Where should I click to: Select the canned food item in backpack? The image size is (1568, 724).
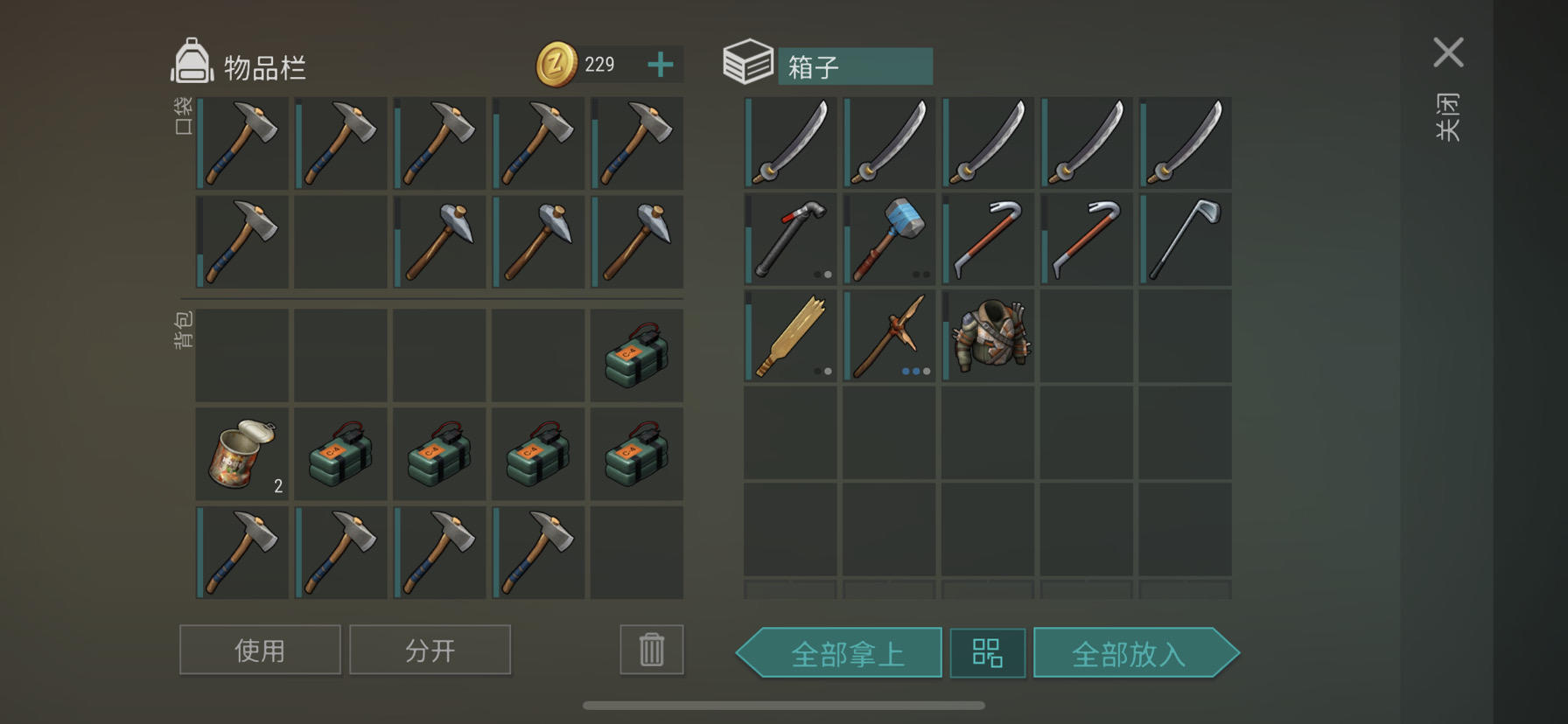(242, 454)
